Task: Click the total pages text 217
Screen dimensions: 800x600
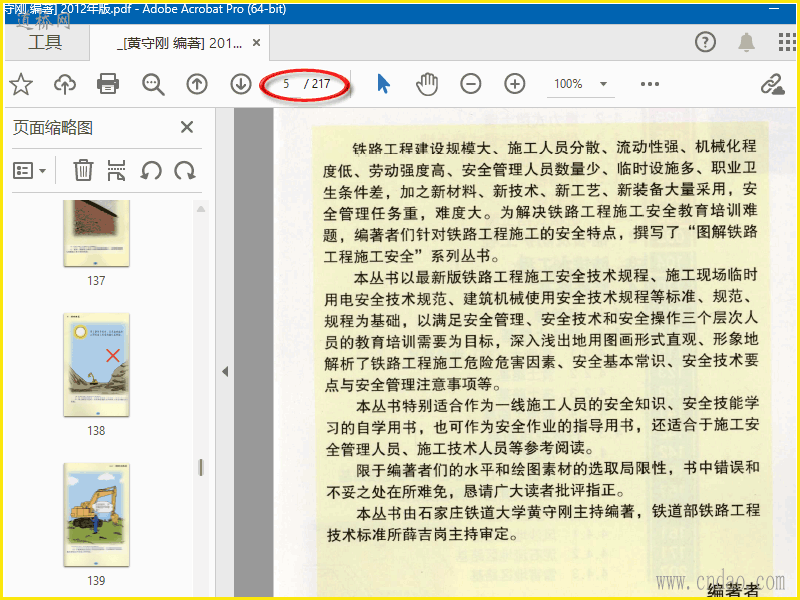Action: click(x=321, y=84)
